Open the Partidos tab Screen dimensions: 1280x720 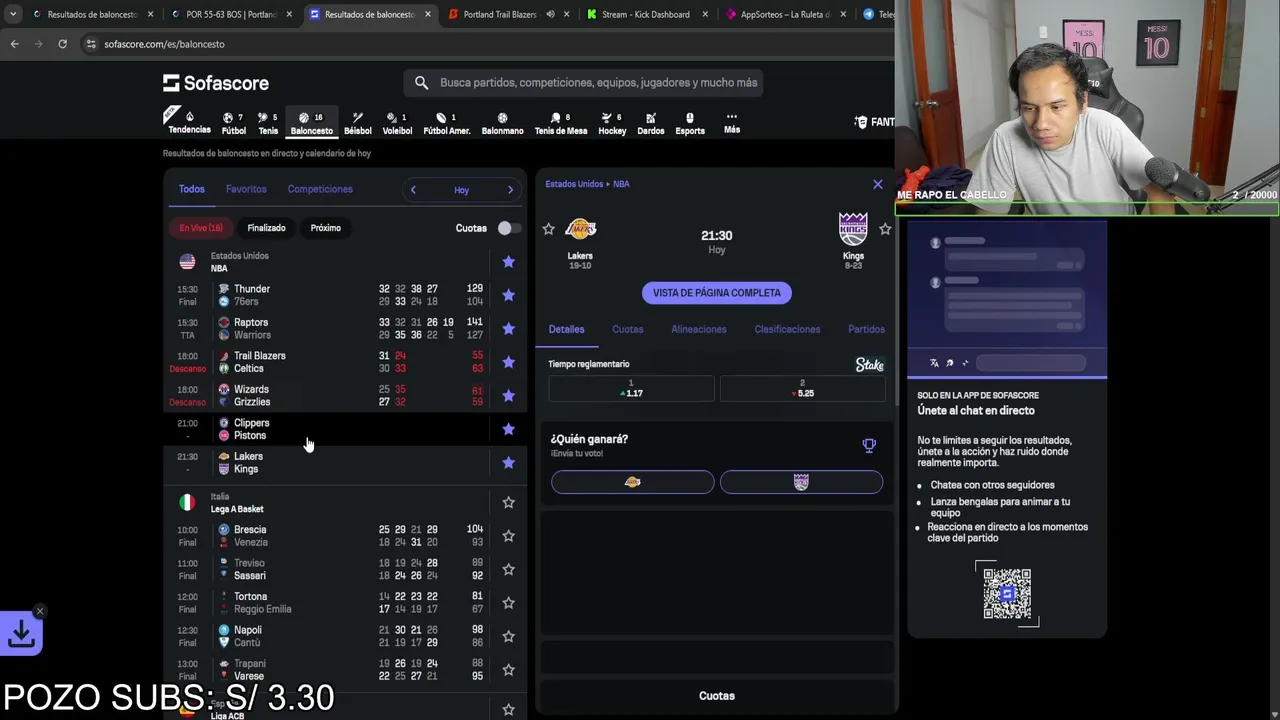pos(866,329)
